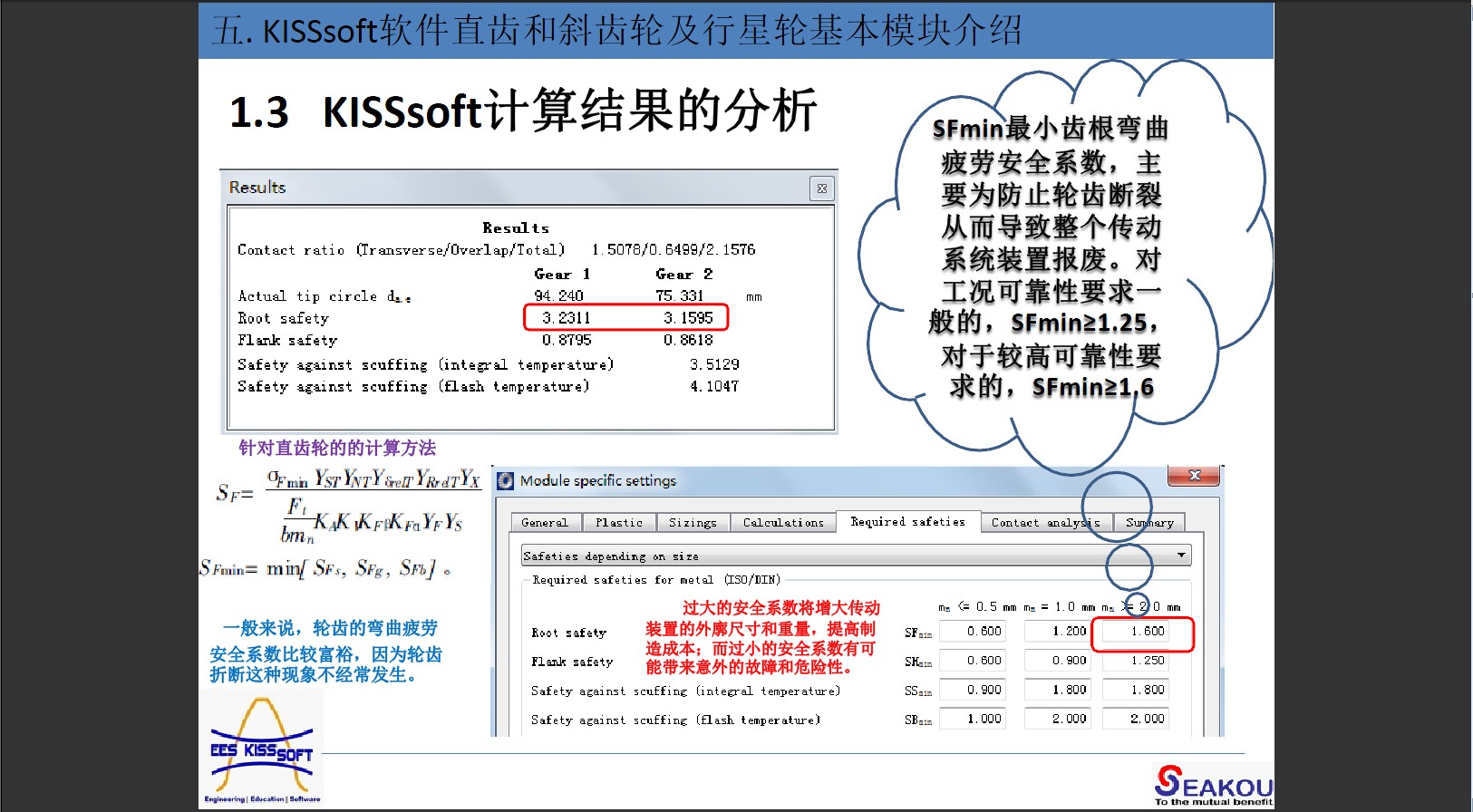The width and height of the screenshot is (1473, 812).
Task: Click the 'Results' panel title
Action: tap(257, 188)
